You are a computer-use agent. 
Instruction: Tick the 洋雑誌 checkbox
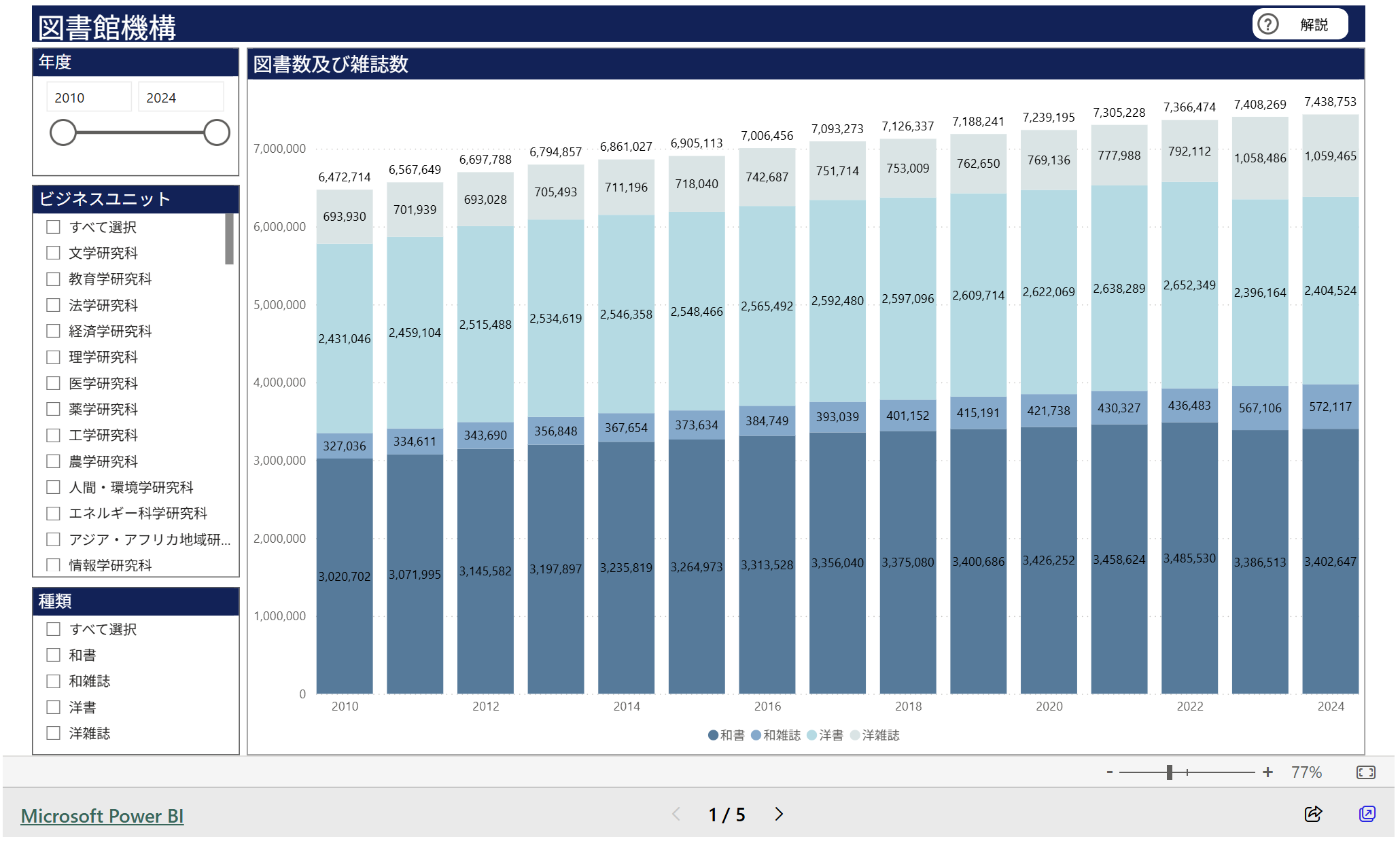tap(54, 733)
